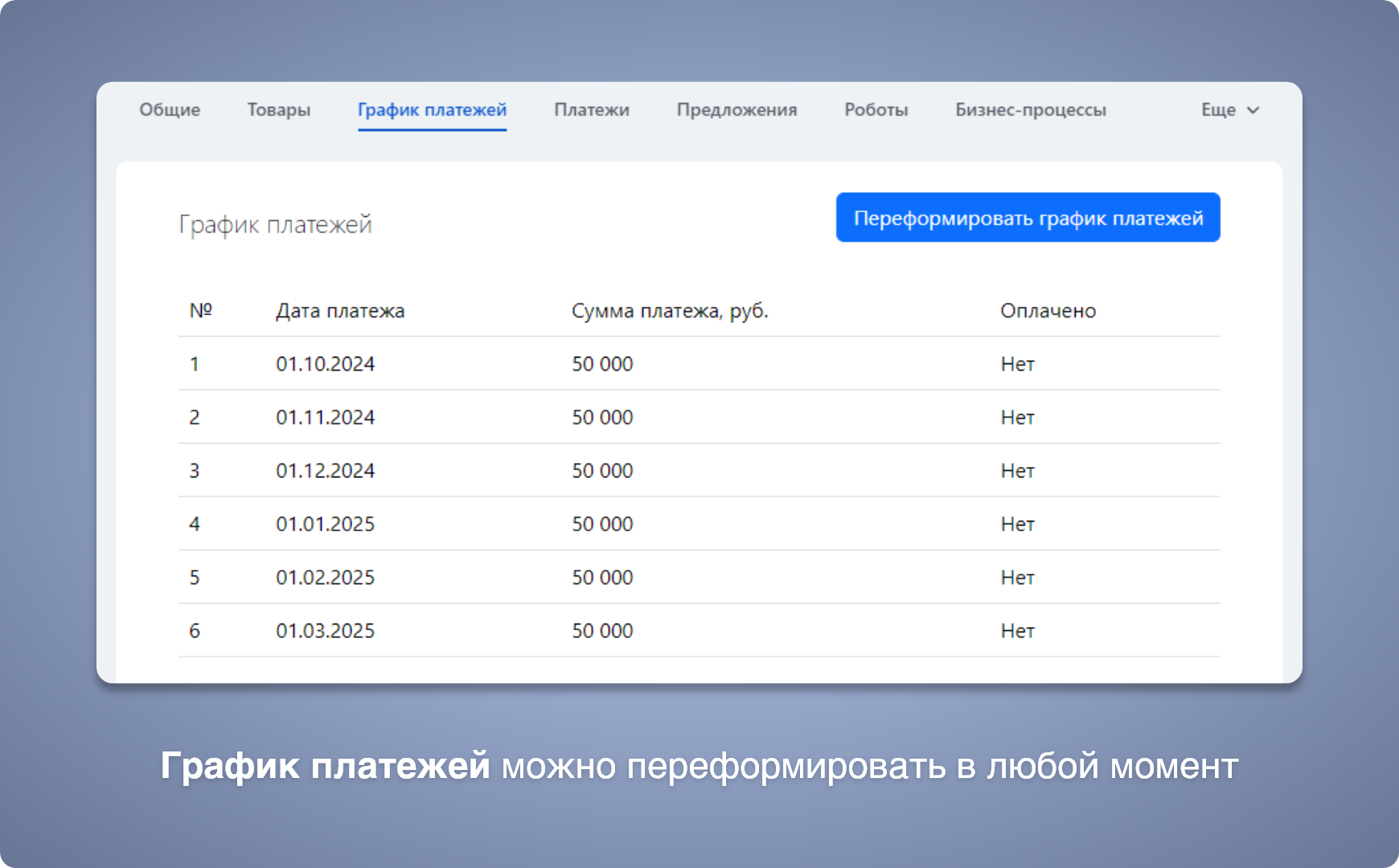Switch to the Роботы tab
This screenshot has width=1399, height=868.
click(876, 110)
